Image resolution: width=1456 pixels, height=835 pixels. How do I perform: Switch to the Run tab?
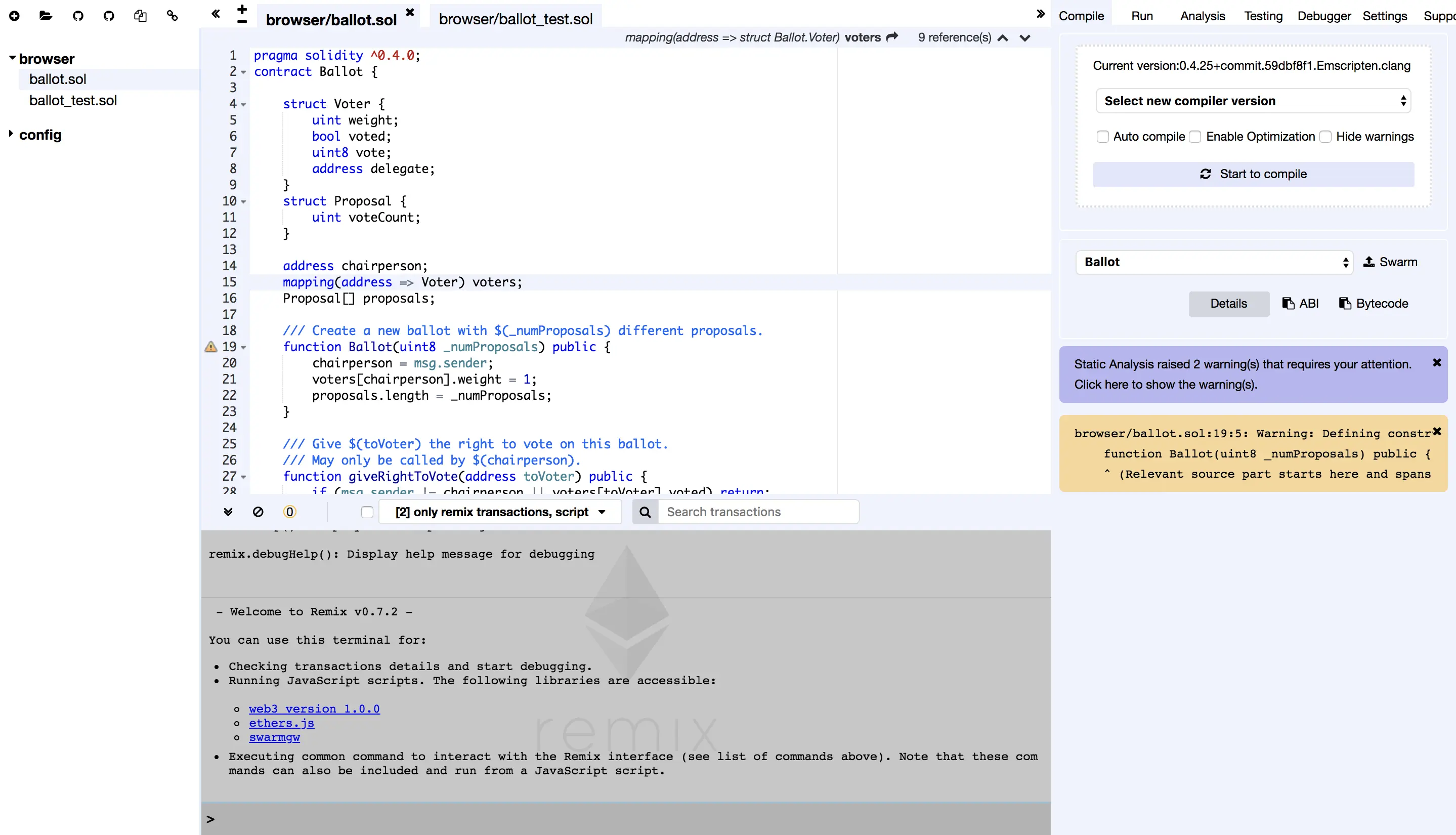click(x=1141, y=16)
